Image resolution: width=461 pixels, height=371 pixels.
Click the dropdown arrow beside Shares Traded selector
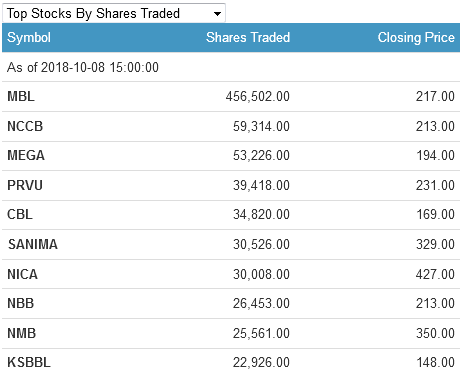tap(217, 14)
